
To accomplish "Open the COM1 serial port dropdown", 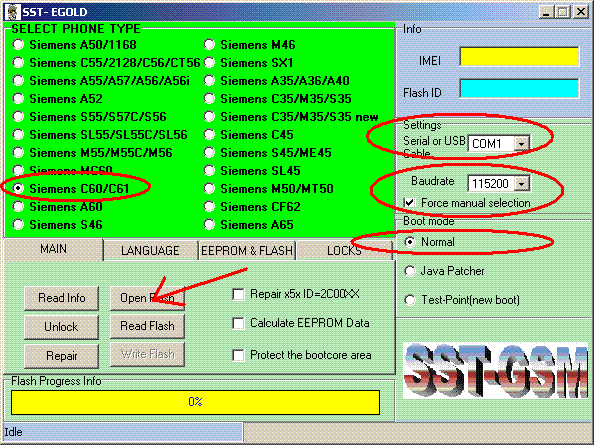I will (x=522, y=144).
